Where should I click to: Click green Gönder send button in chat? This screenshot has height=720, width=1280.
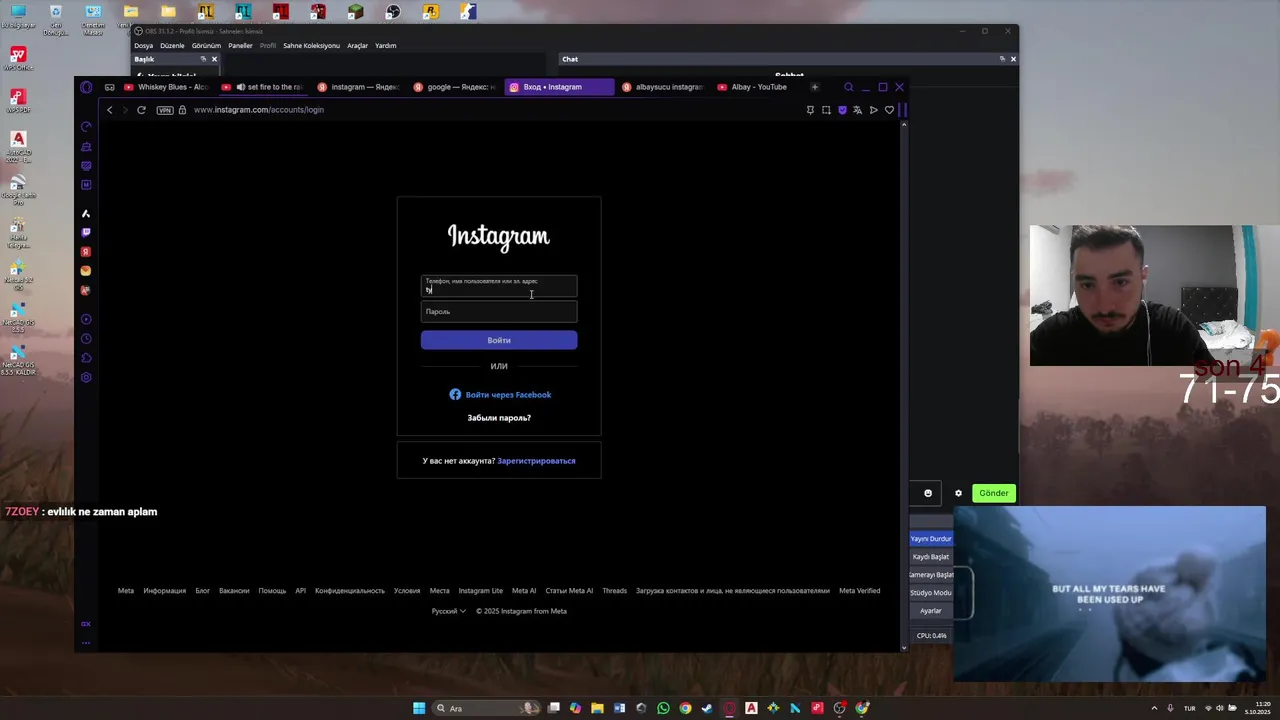coord(994,493)
